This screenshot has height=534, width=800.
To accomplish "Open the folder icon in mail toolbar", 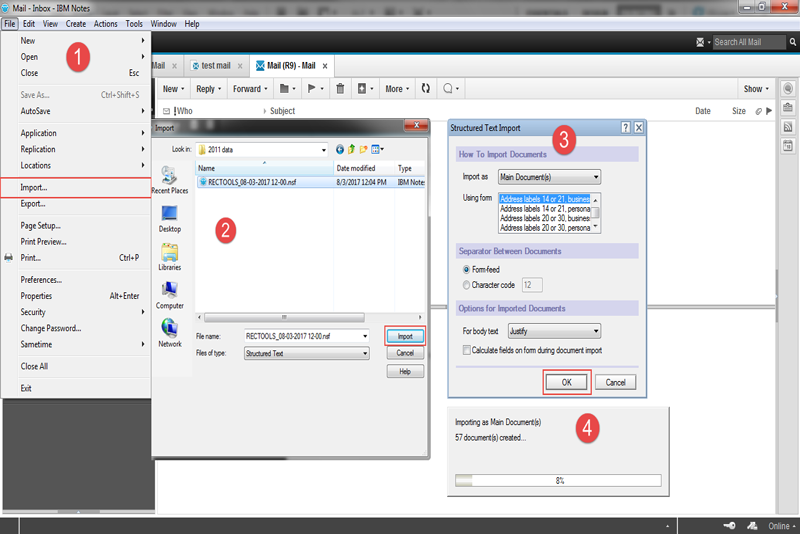I will pos(284,89).
